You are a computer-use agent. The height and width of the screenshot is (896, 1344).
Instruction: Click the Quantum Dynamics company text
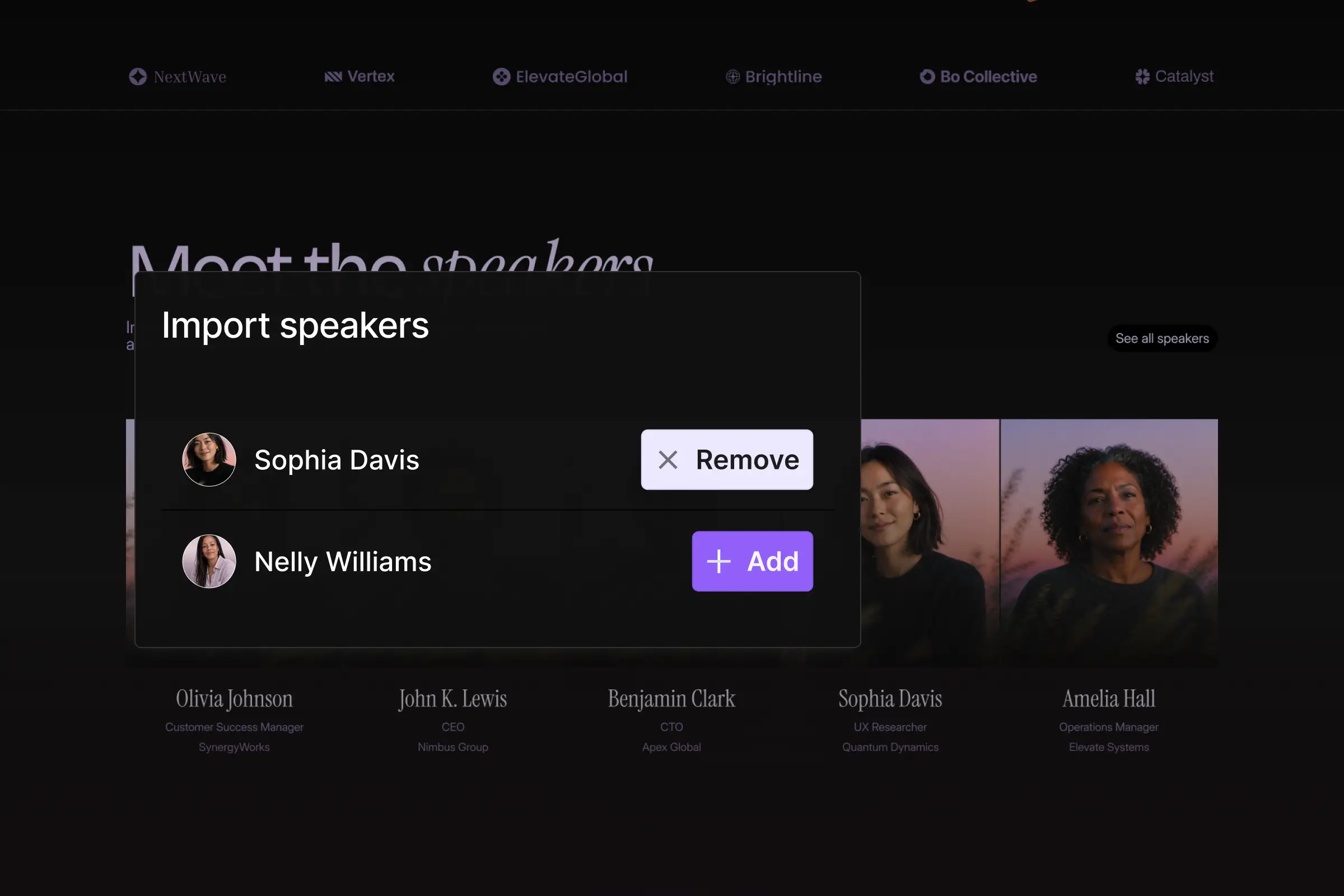click(890, 748)
